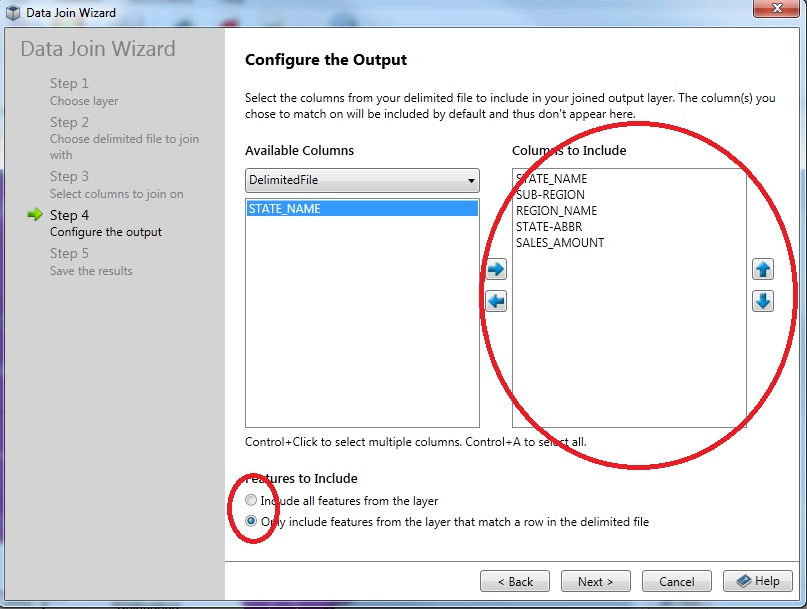Select 'Include all features from the layer'

click(x=251, y=501)
